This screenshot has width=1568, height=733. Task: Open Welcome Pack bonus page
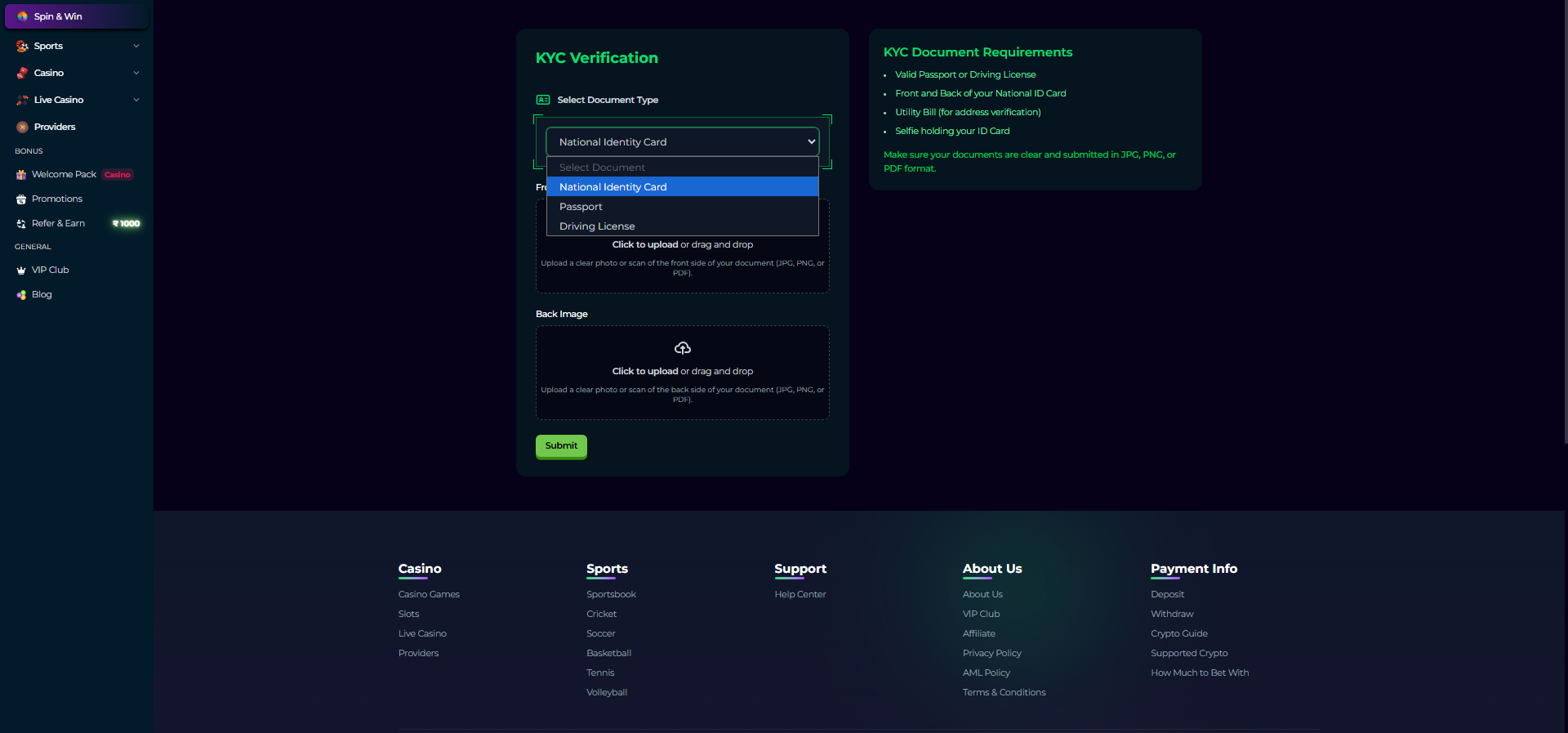click(64, 175)
